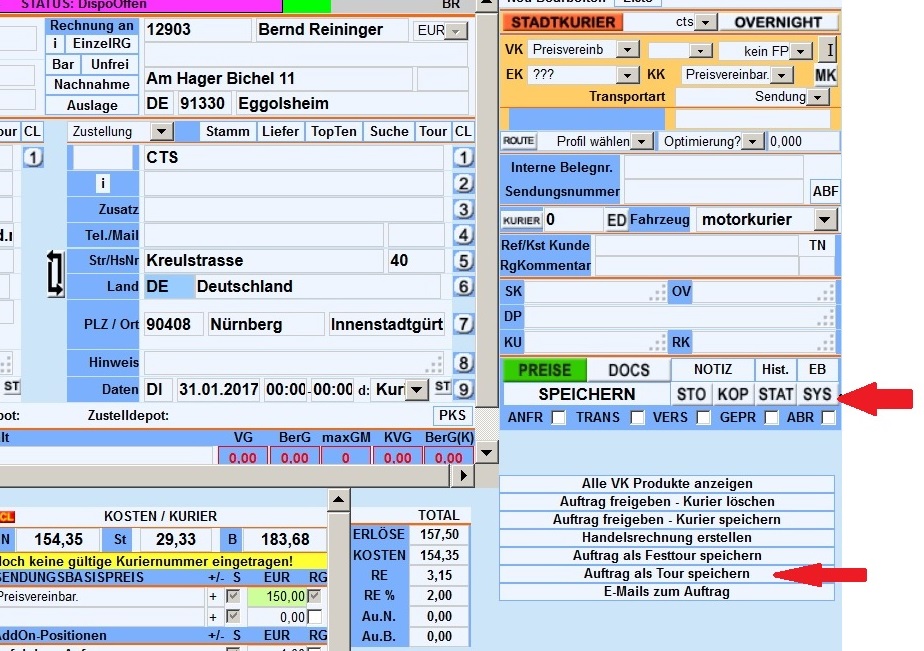Switch to the Stamm tab

(x=227, y=131)
